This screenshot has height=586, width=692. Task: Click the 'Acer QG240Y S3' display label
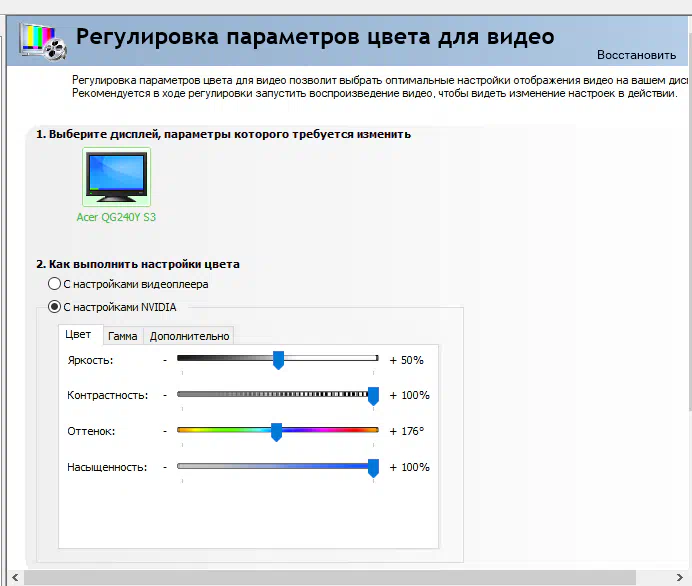[x=116, y=217]
